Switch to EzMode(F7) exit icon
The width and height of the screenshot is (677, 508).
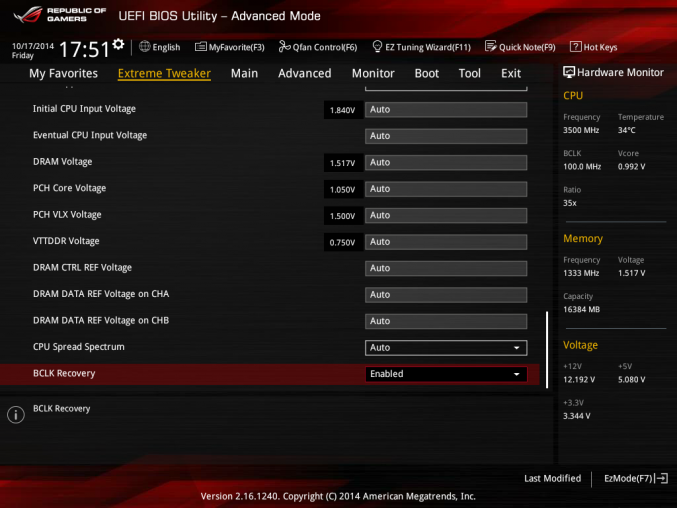click(662, 478)
